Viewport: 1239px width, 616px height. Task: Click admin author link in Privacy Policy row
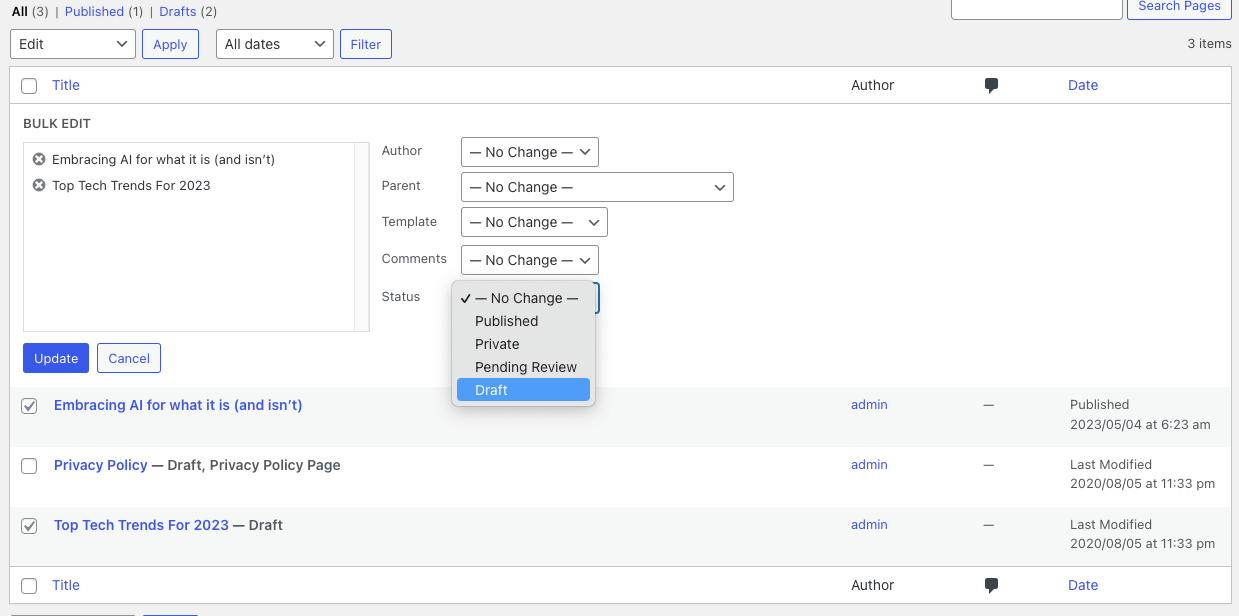[x=869, y=465]
